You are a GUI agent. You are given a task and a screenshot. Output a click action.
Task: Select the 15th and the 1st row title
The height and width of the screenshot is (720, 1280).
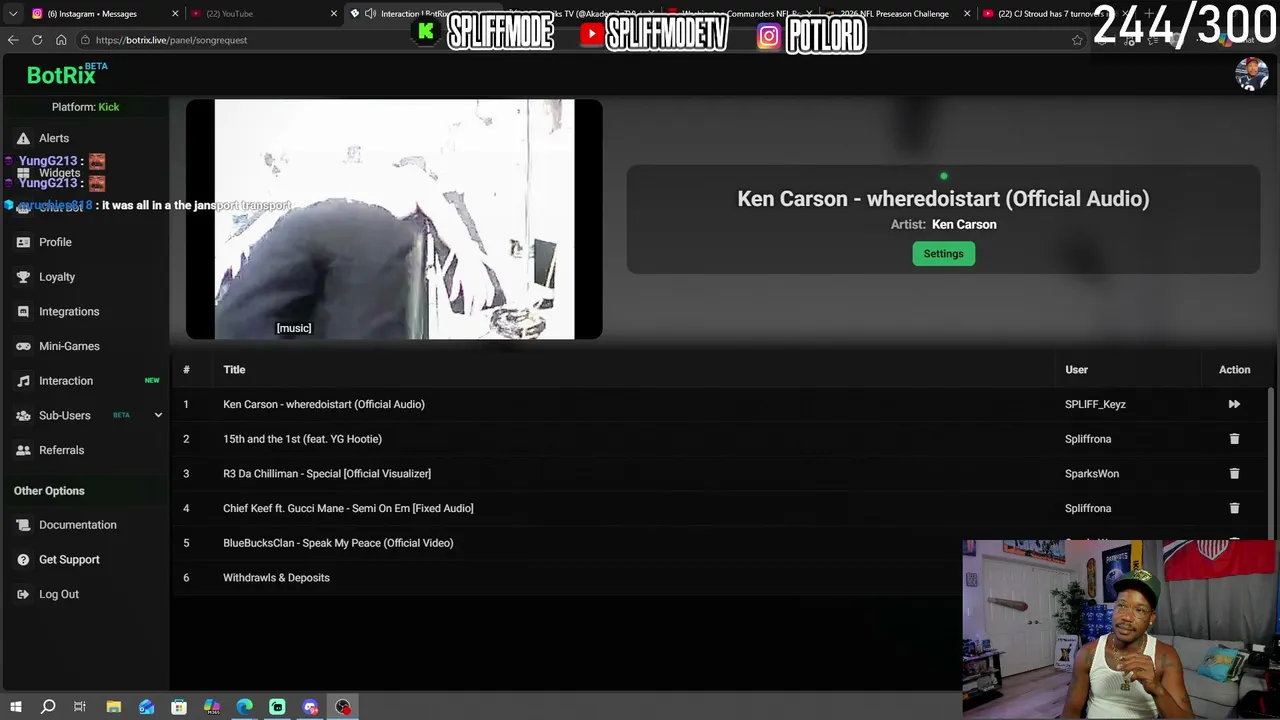(302, 439)
